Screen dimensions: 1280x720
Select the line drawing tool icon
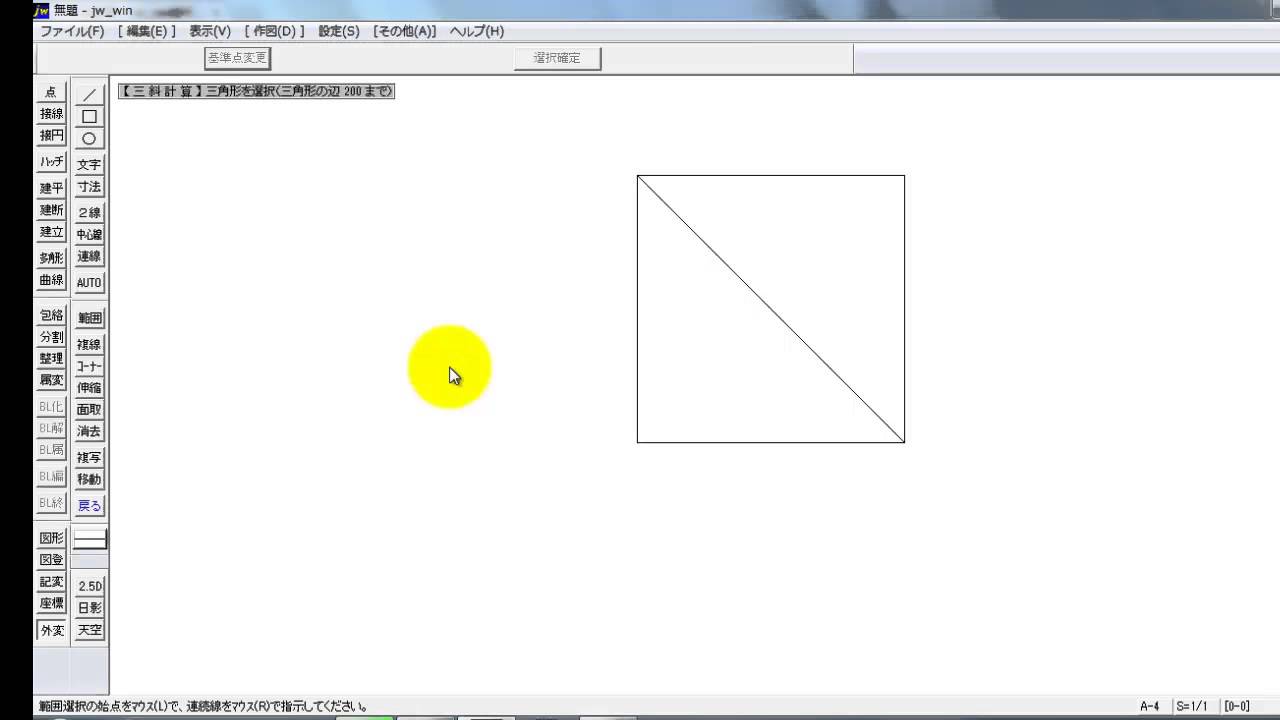(x=89, y=94)
